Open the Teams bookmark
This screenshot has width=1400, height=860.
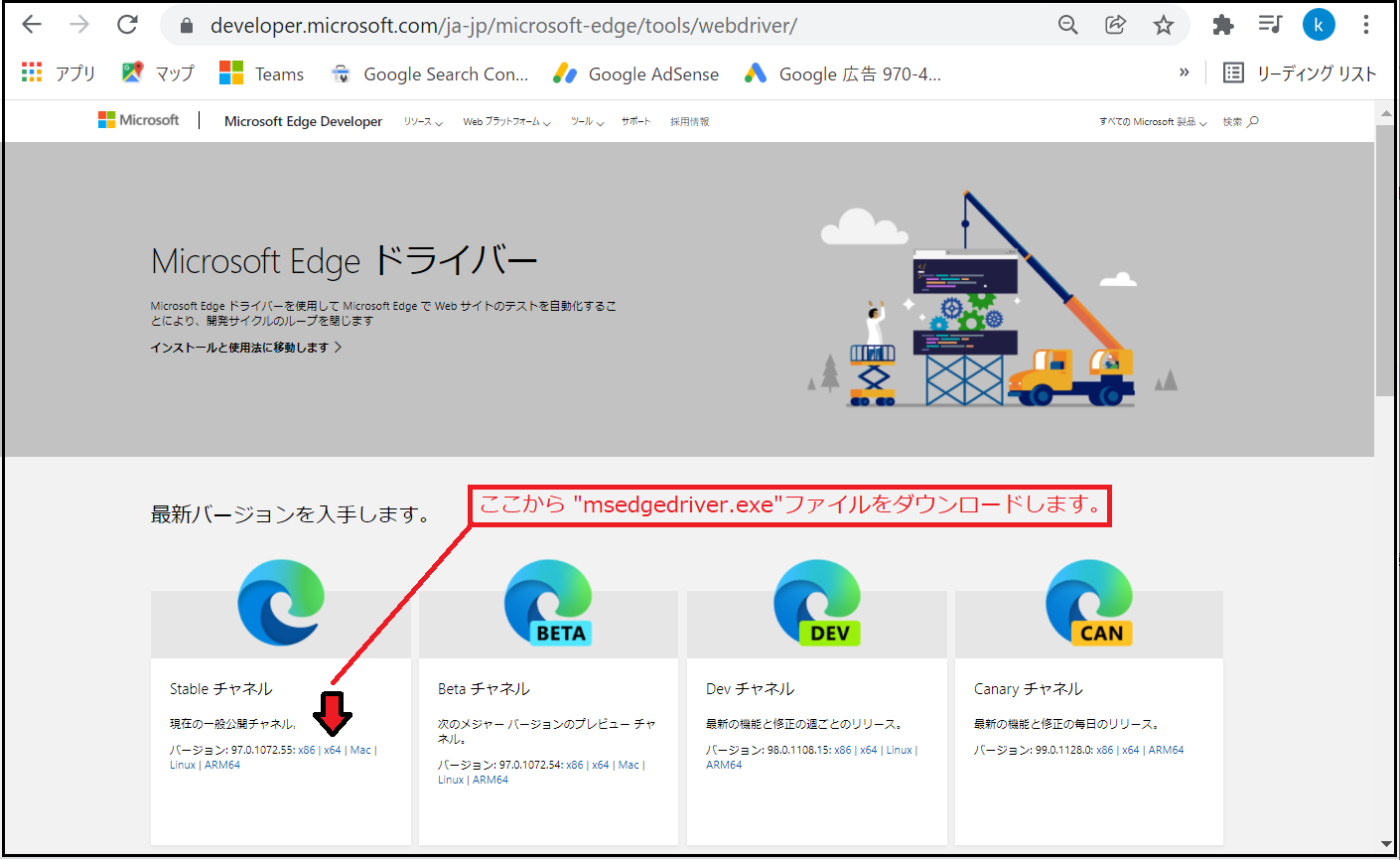click(x=262, y=73)
